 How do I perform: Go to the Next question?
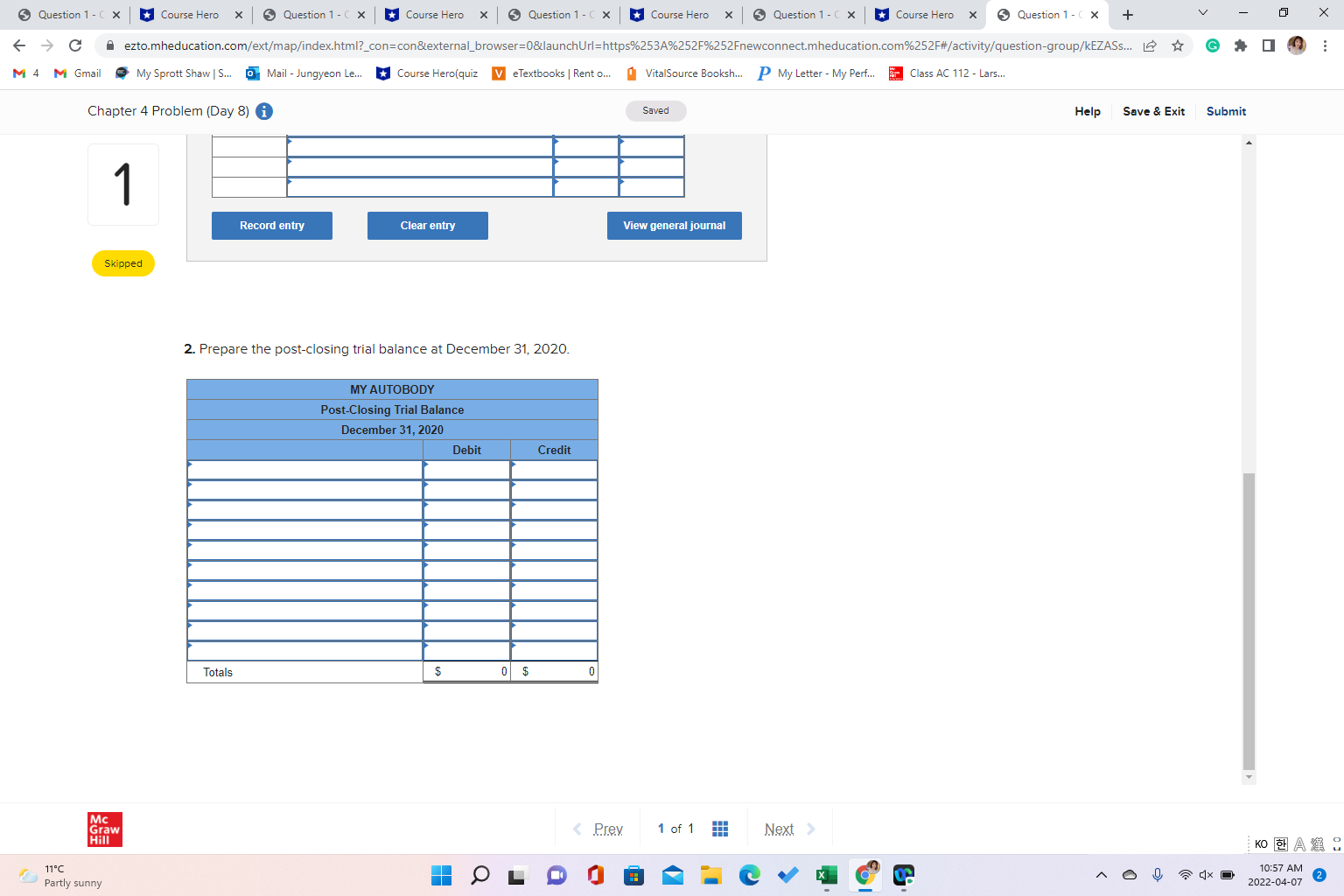[789, 829]
